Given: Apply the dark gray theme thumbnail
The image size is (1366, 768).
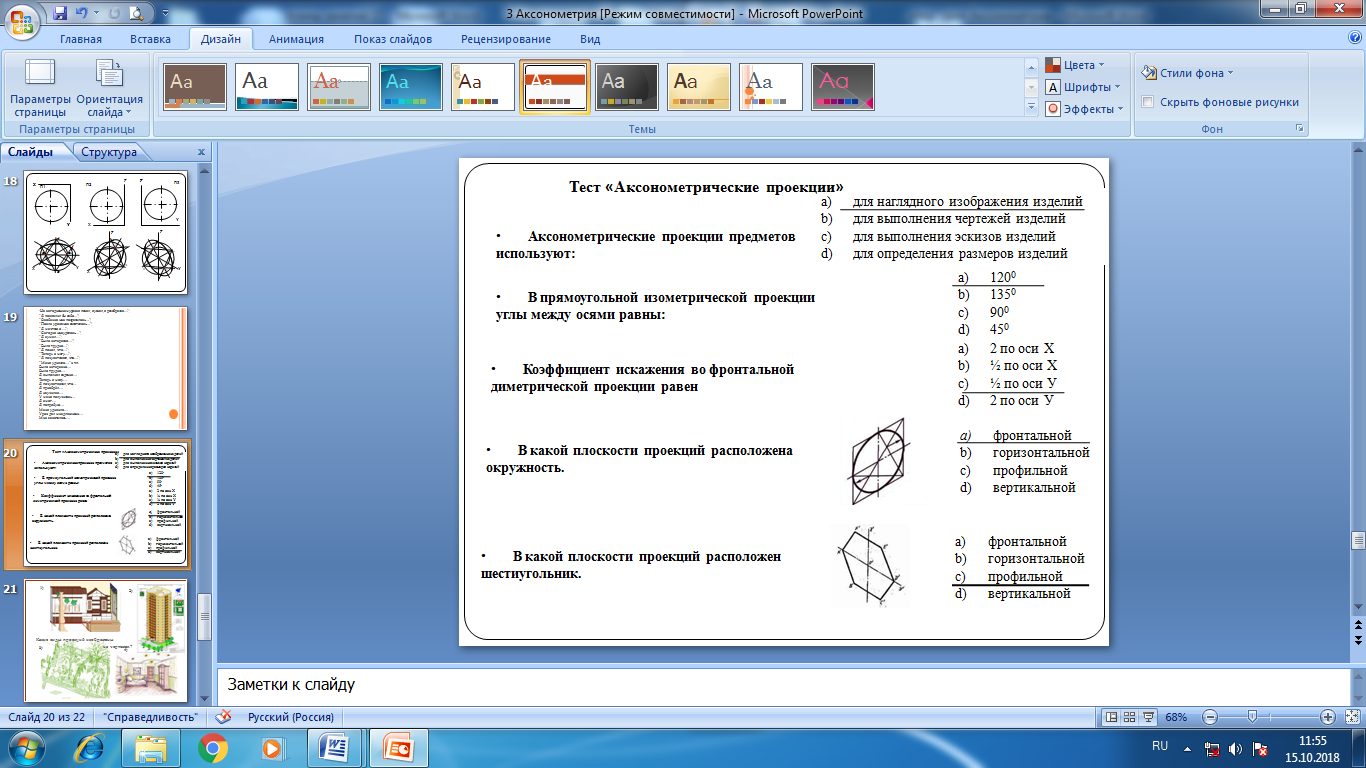Looking at the screenshot, I should [x=627, y=87].
